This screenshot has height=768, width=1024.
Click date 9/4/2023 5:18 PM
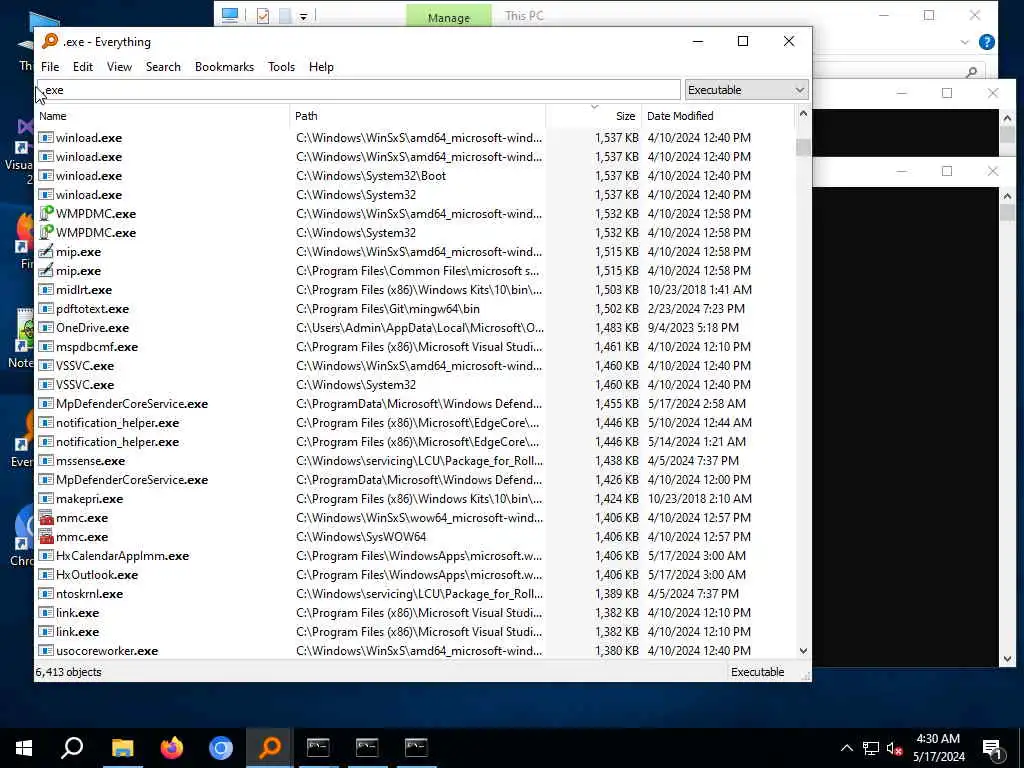click(x=693, y=328)
